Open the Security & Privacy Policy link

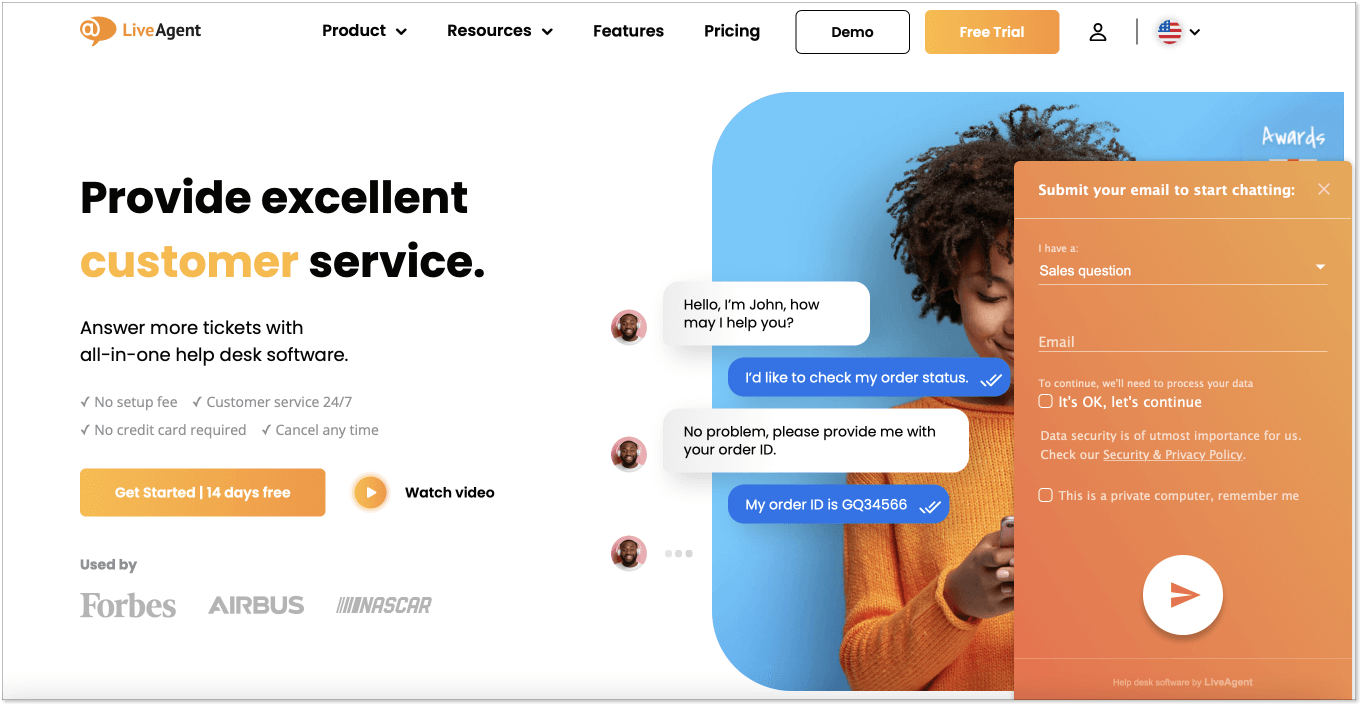coord(1173,454)
